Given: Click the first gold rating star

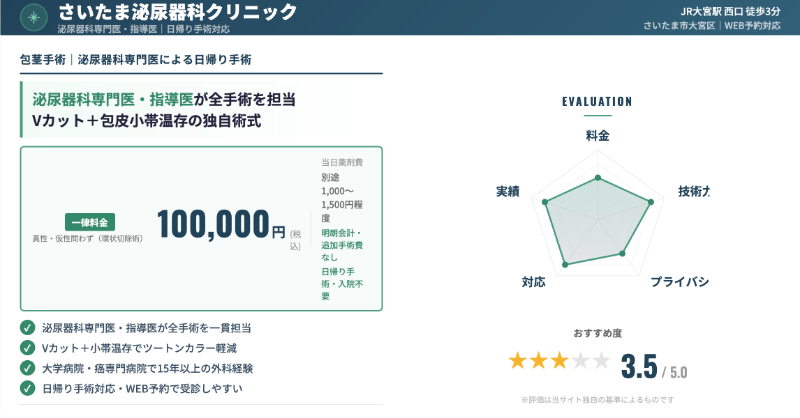Looking at the screenshot, I should click(520, 361).
